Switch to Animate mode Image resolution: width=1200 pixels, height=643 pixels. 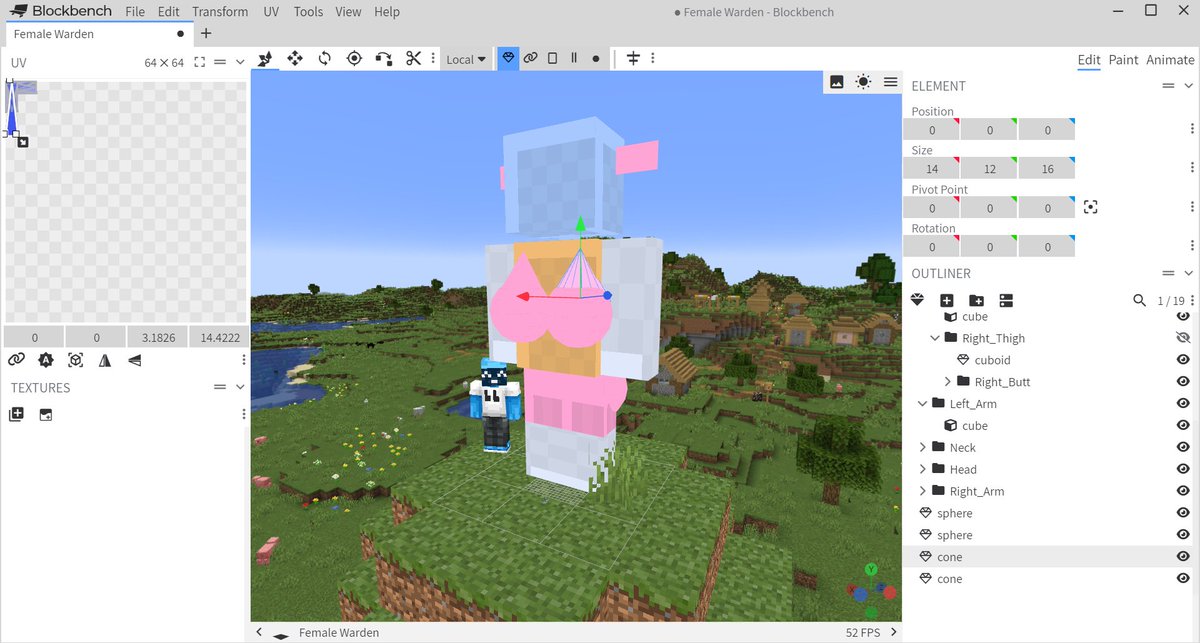1170,60
